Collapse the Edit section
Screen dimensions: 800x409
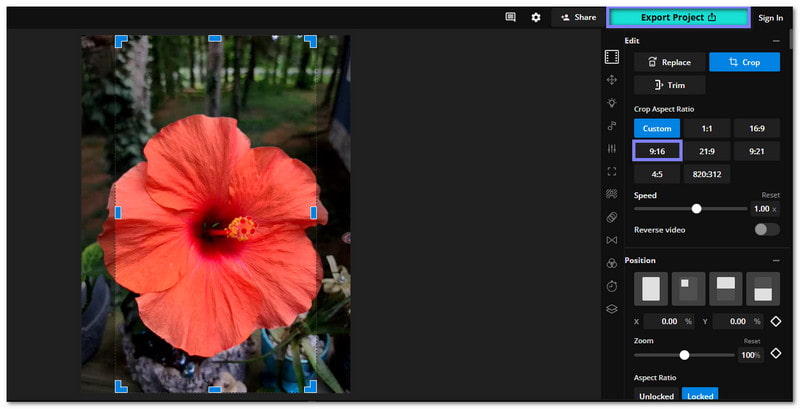(775, 41)
